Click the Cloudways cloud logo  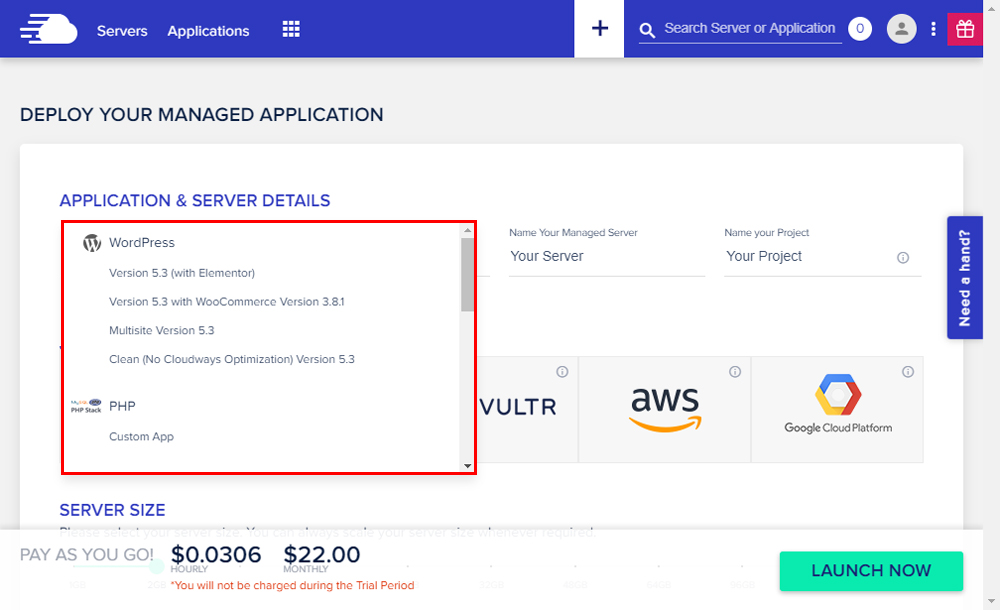click(48, 30)
